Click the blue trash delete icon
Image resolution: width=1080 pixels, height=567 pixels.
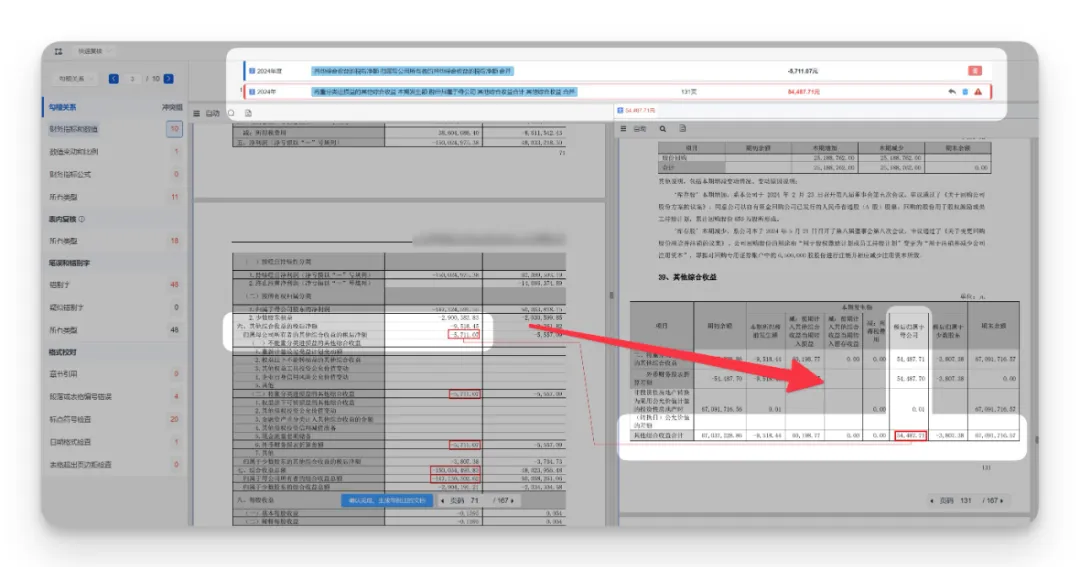pyautogui.click(x=965, y=92)
